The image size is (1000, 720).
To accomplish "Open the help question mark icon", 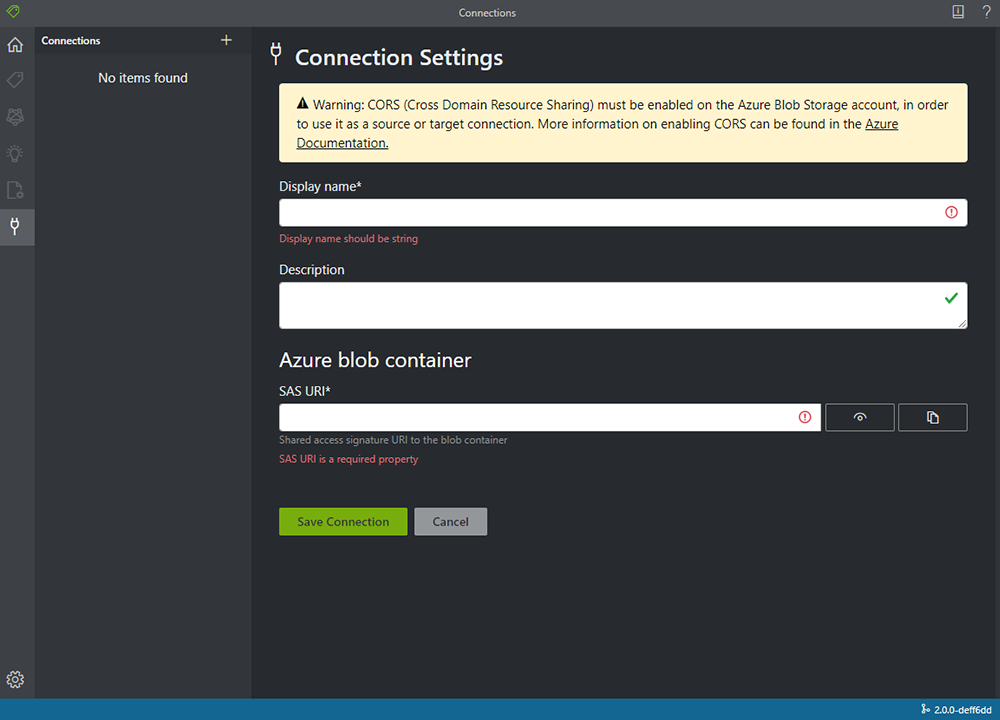I will [x=986, y=11].
